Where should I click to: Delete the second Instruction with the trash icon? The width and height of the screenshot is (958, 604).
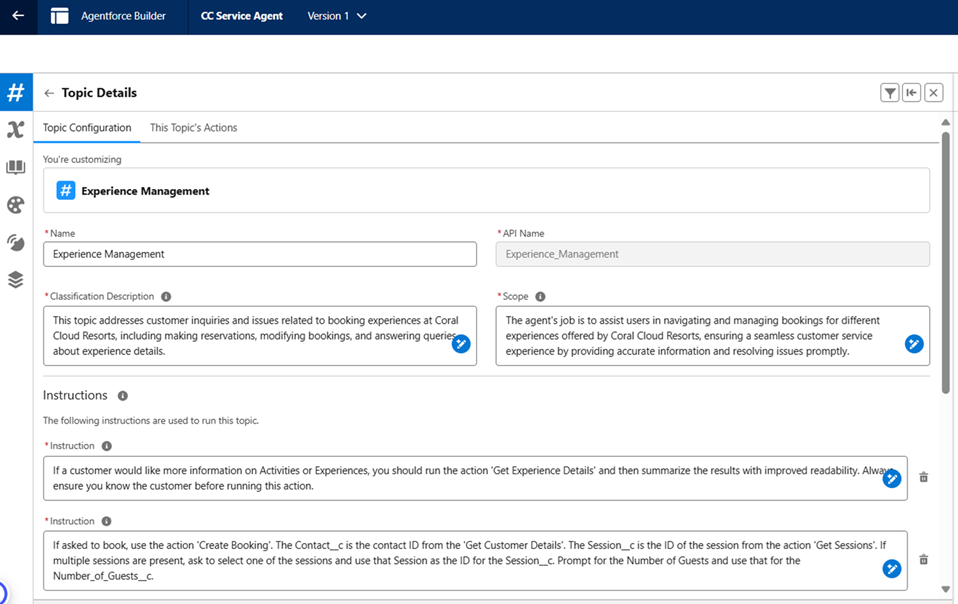point(924,559)
